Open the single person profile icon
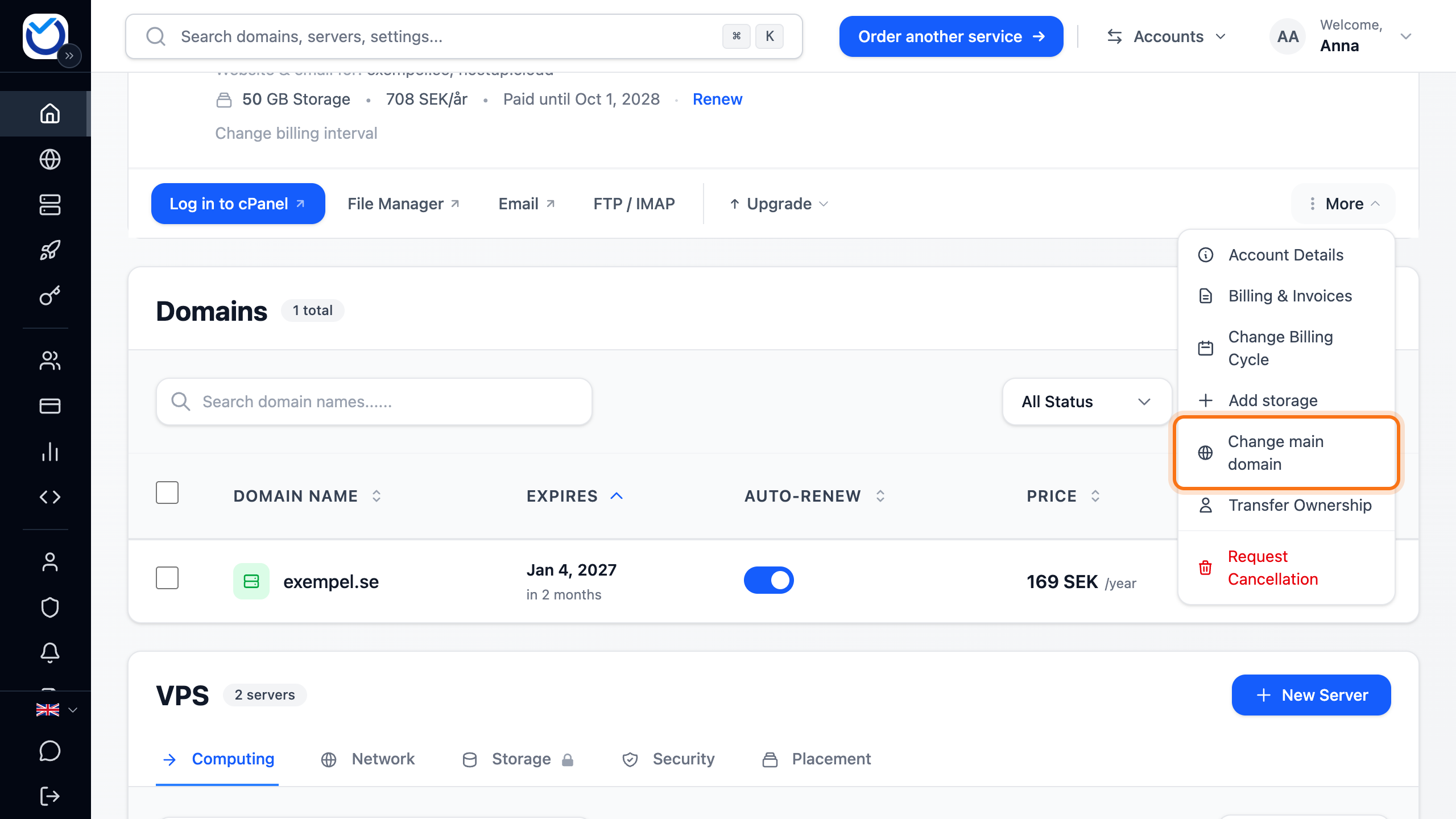 point(50,562)
